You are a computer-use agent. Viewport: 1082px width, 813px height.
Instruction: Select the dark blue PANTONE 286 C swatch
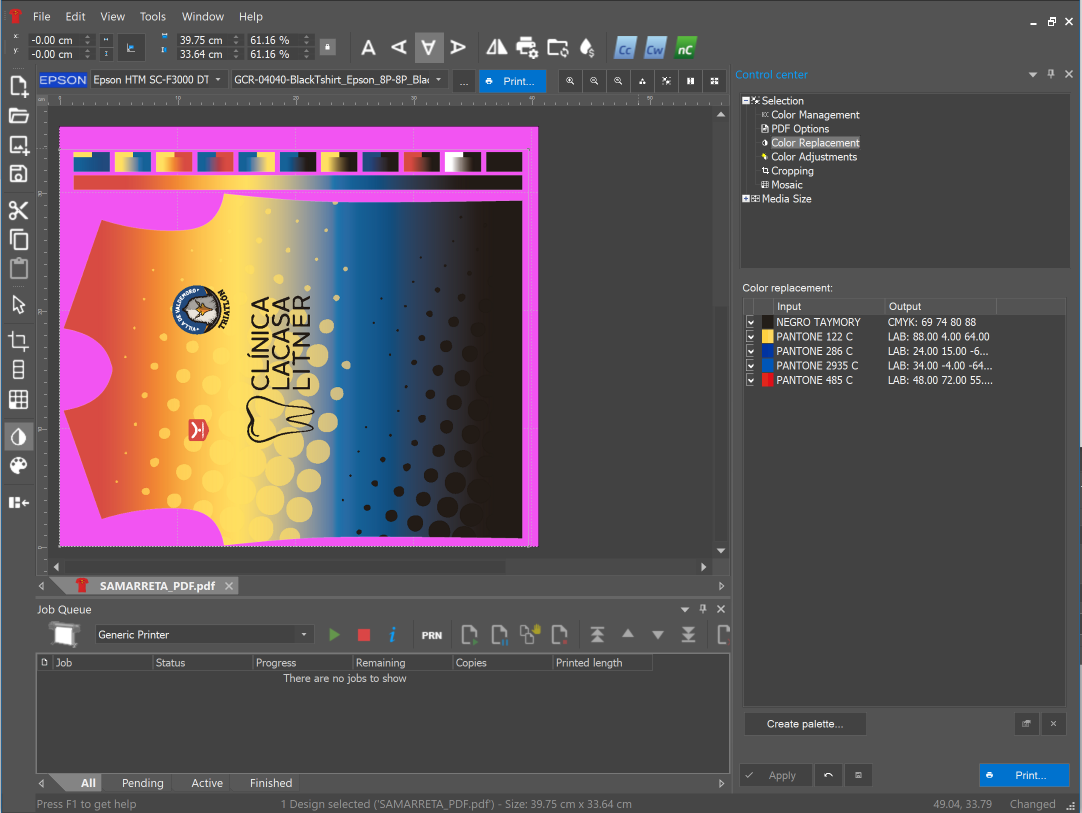767,351
